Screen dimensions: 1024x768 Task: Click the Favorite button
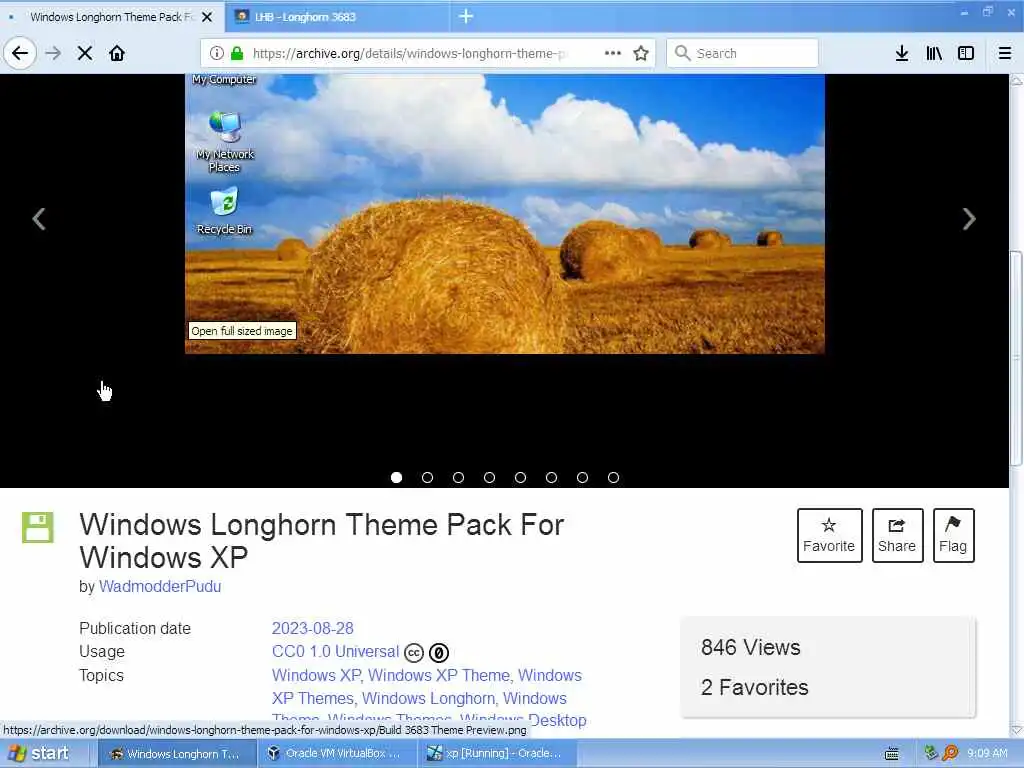click(x=829, y=535)
